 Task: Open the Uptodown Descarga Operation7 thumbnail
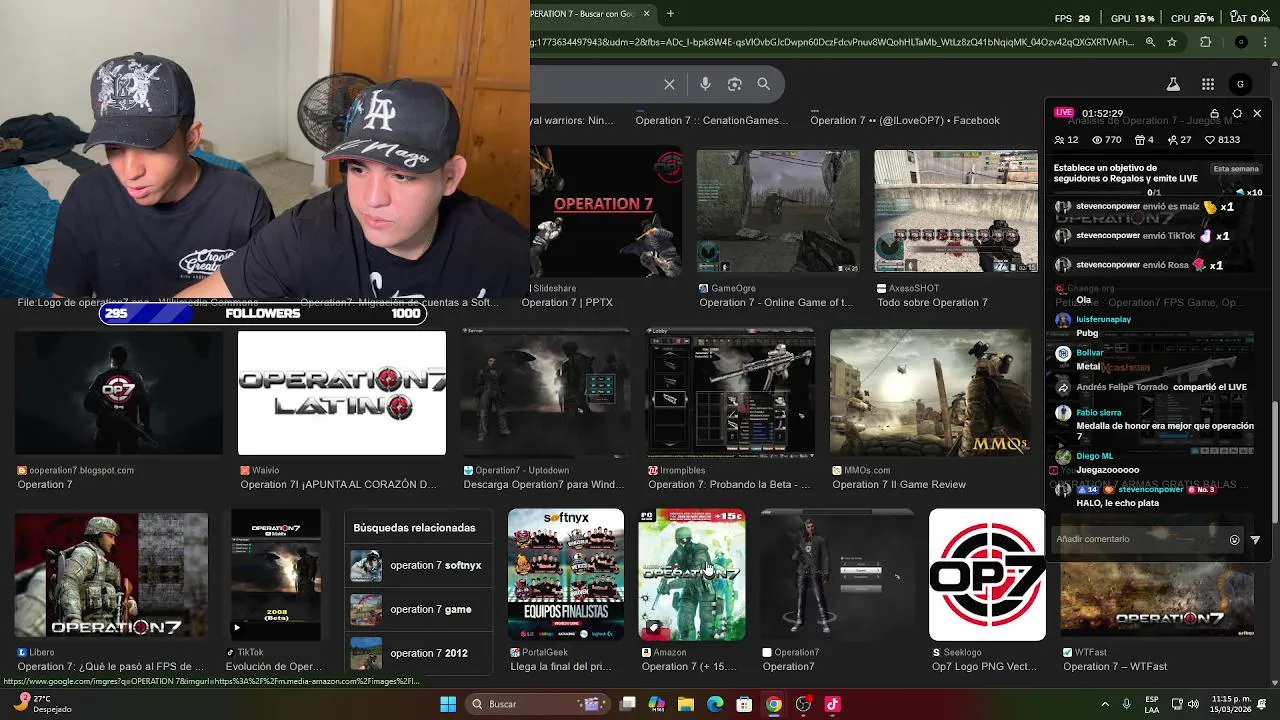click(x=546, y=393)
